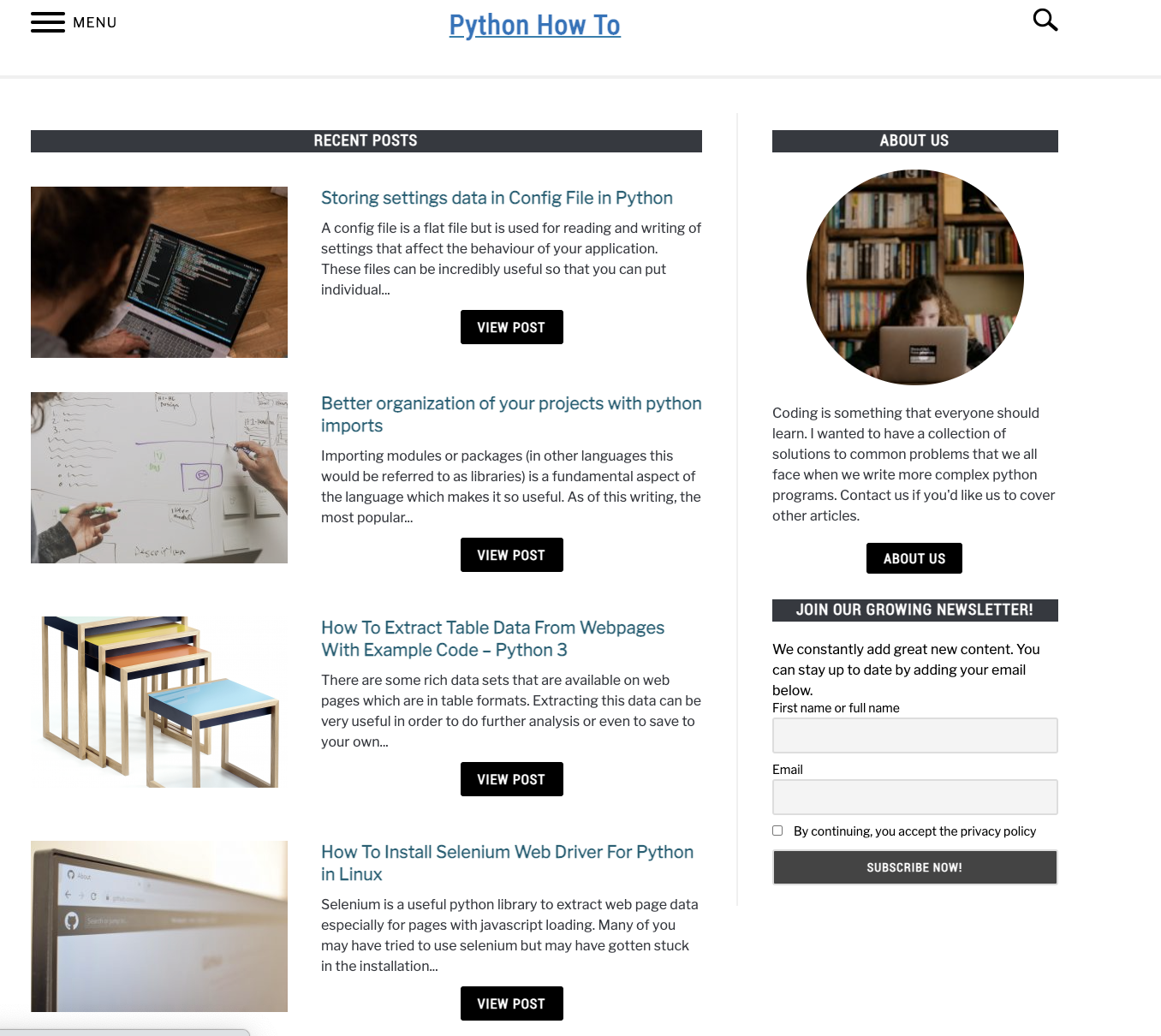Screen dimensions: 1161x1036
Task: Open Better organization of projects with python imports
Action: click(x=511, y=414)
